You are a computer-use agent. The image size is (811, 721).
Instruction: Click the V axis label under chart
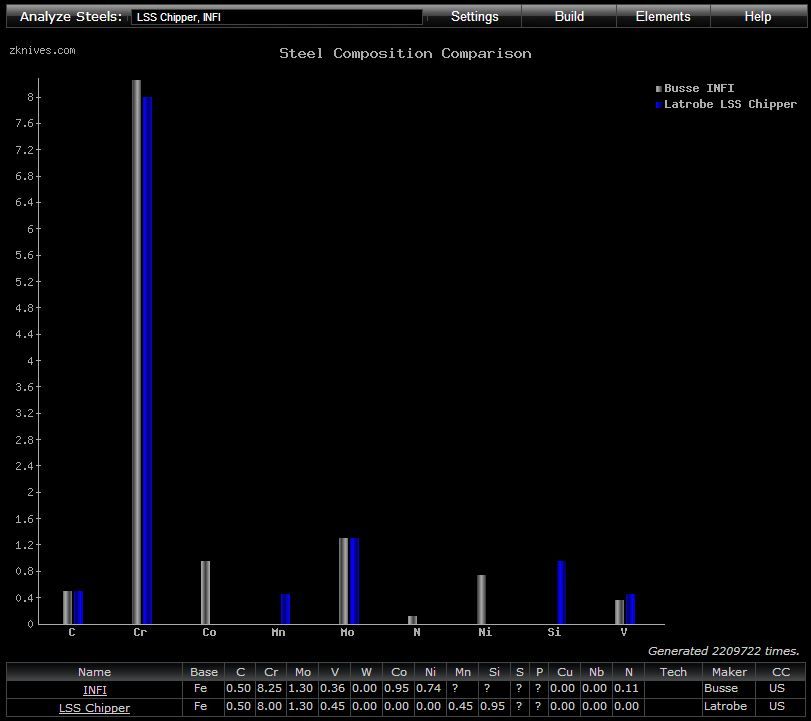click(624, 632)
